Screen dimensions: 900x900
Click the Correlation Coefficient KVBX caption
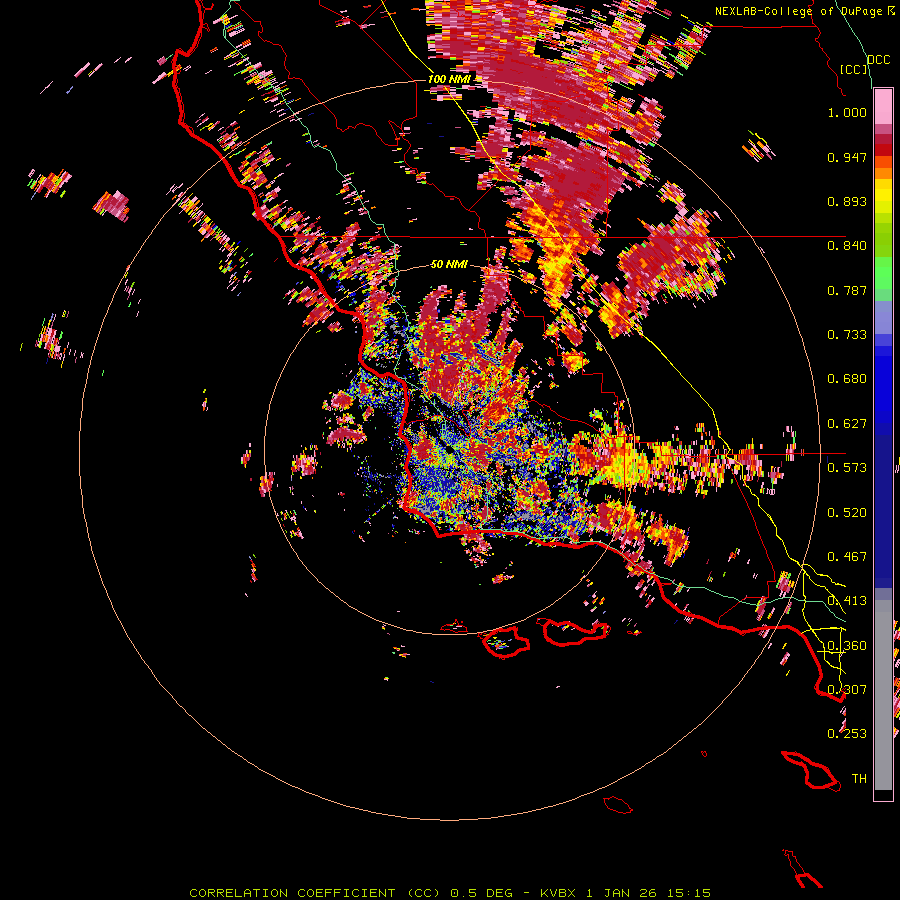(450, 893)
